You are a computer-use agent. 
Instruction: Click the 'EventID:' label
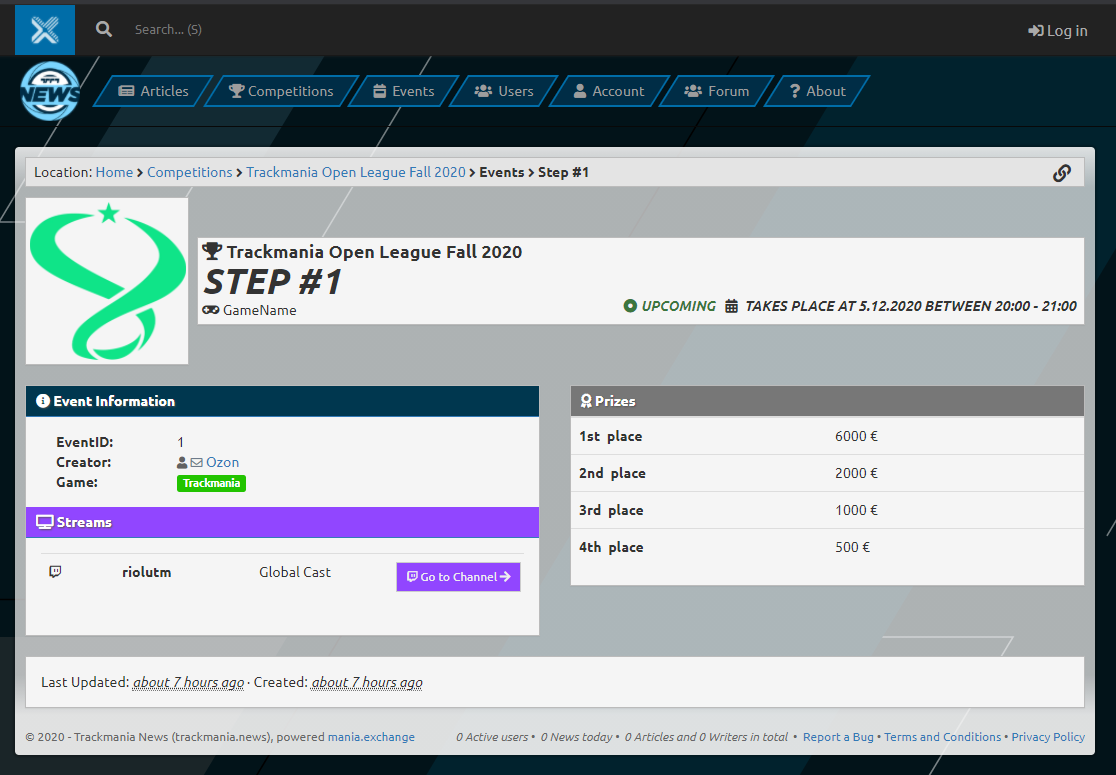coord(85,442)
